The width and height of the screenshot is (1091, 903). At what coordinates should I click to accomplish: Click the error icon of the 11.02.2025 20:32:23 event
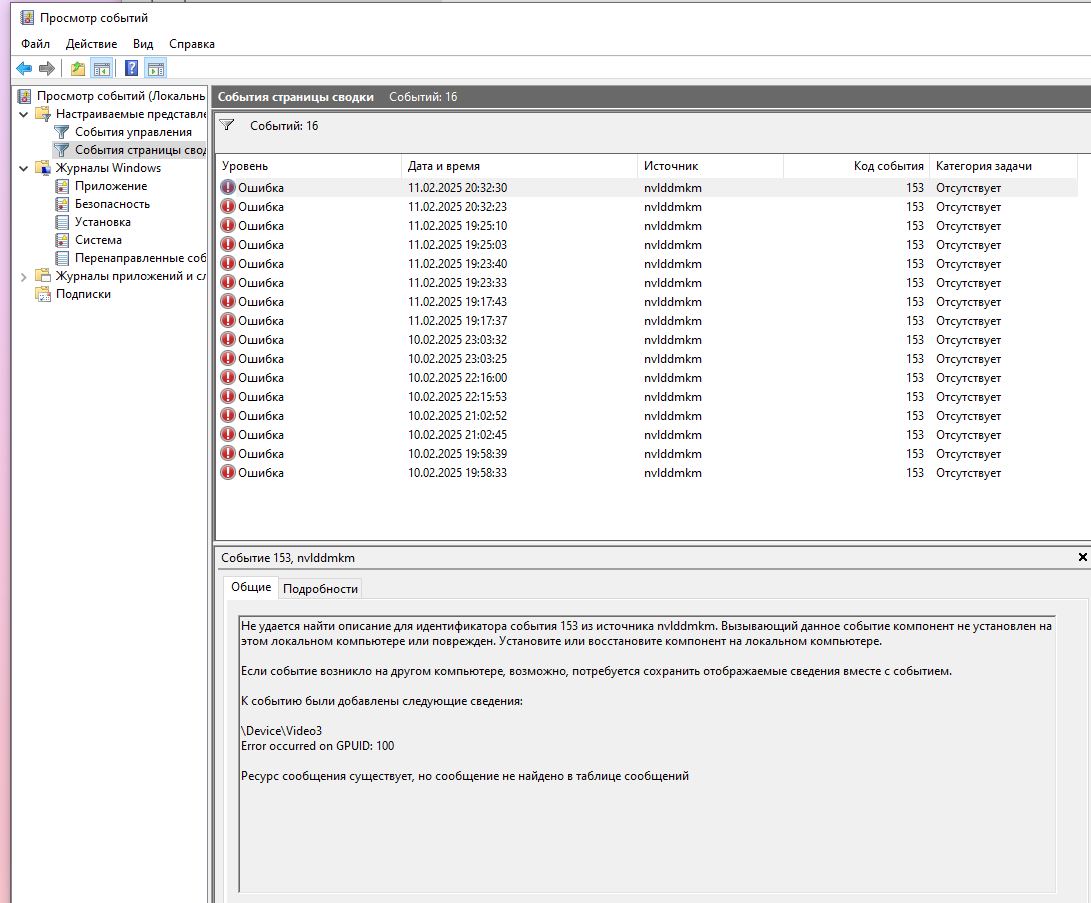tap(228, 207)
